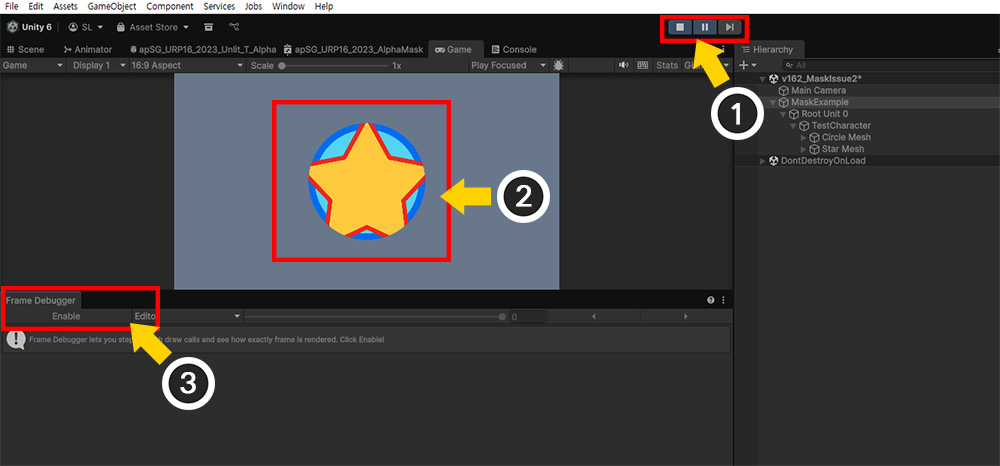
Task: Open the package/cloud box icon in toolbar
Action: click(x=208, y=27)
